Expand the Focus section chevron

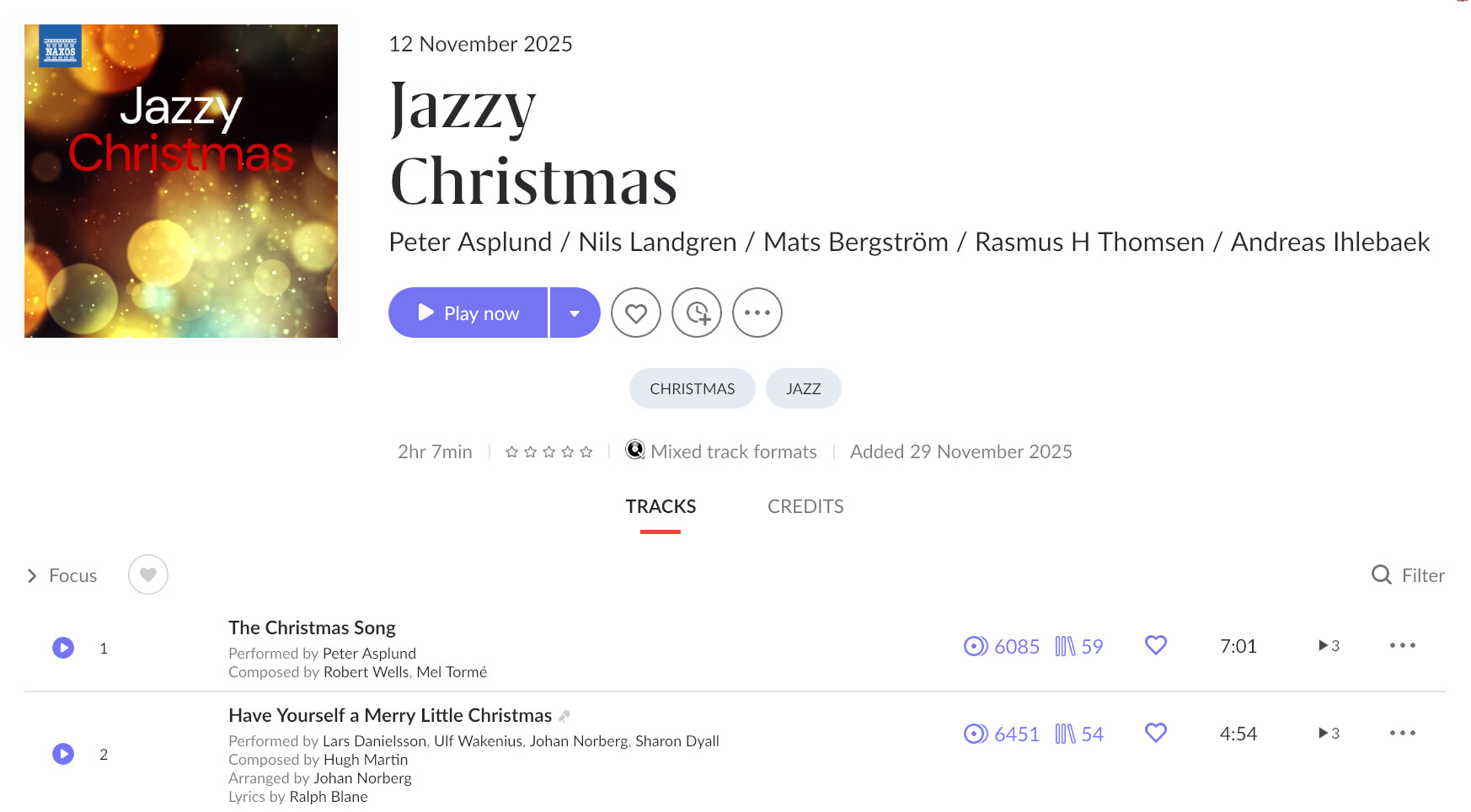point(32,576)
